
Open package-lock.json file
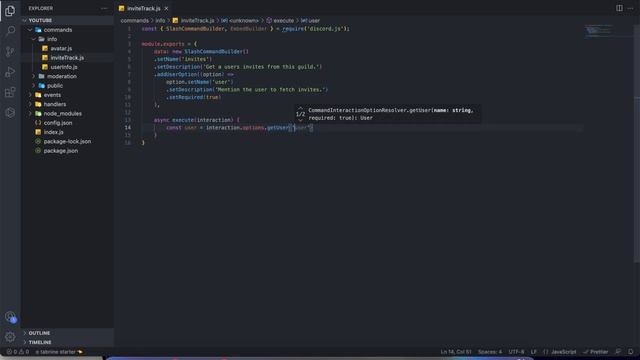coord(67,141)
